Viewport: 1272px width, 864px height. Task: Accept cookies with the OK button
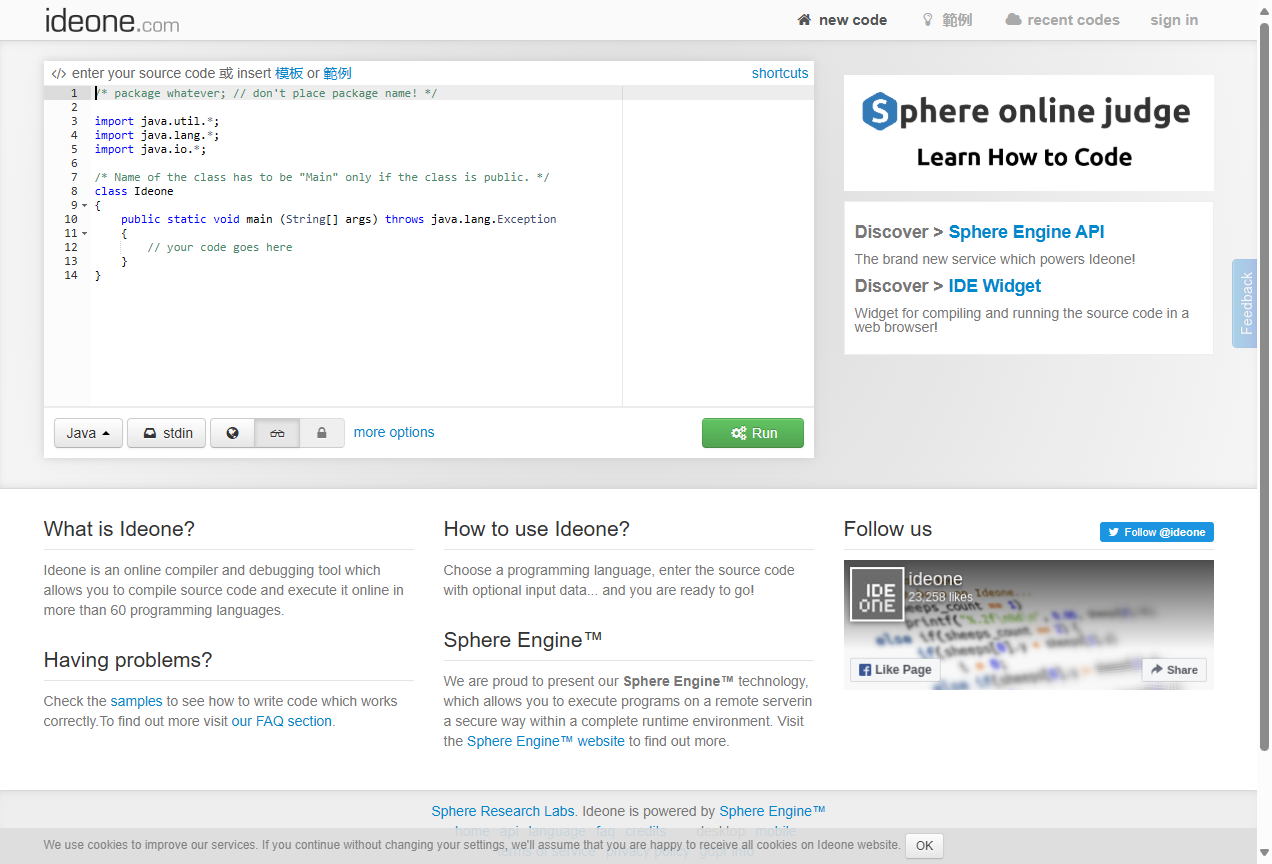click(924, 845)
